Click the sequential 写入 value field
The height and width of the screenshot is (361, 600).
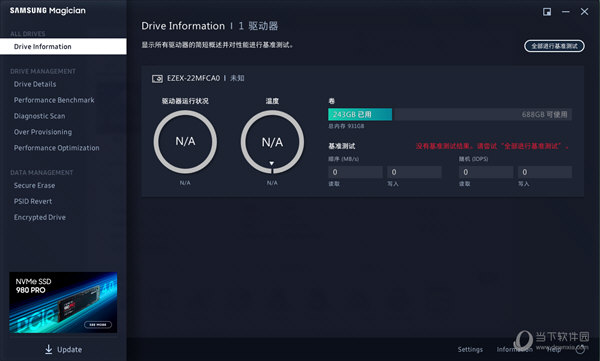coord(414,172)
